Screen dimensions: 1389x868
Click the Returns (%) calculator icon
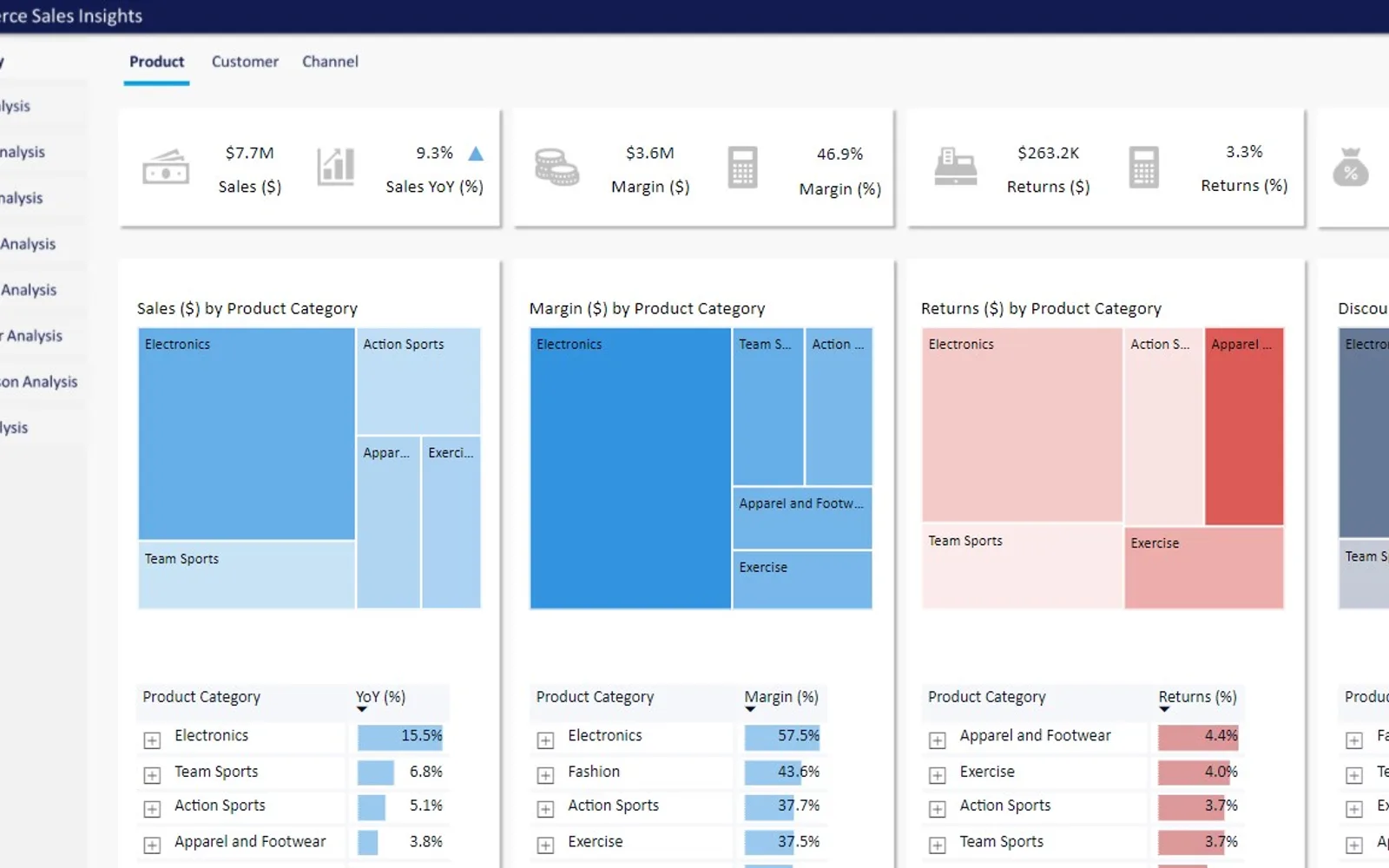click(x=1144, y=168)
